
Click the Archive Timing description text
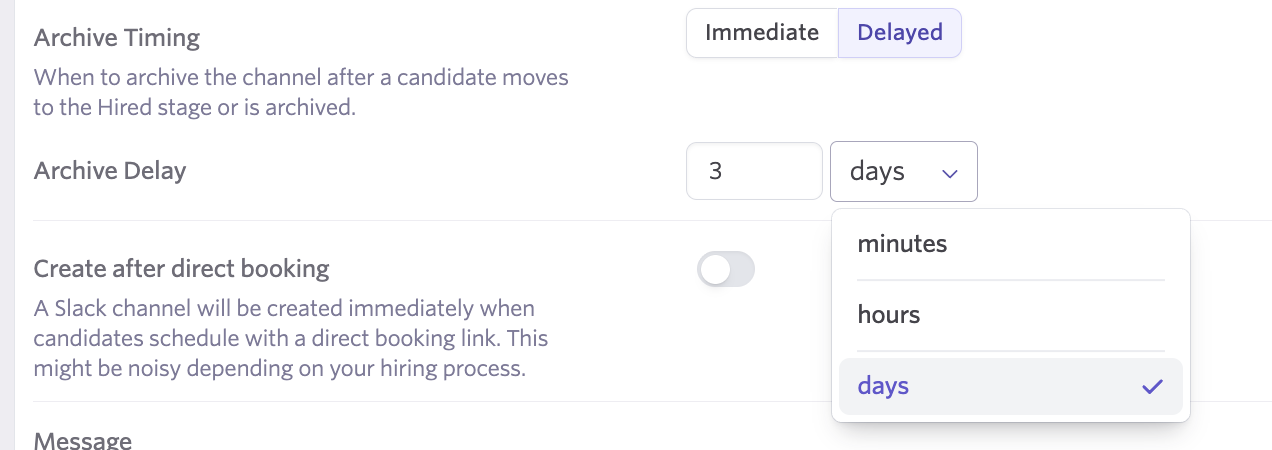pos(300,92)
